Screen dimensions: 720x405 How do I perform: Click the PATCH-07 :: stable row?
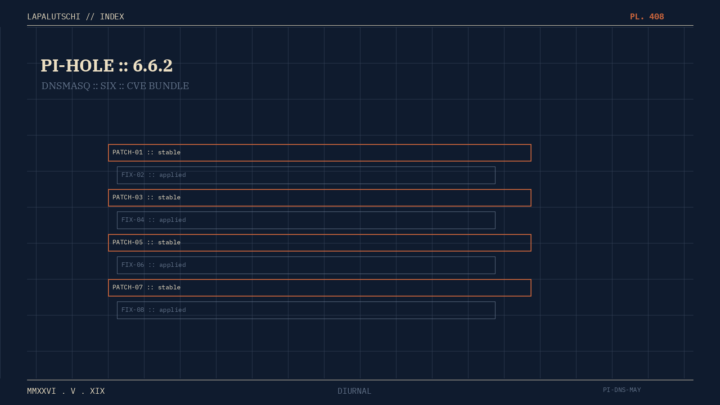pos(320,287)
